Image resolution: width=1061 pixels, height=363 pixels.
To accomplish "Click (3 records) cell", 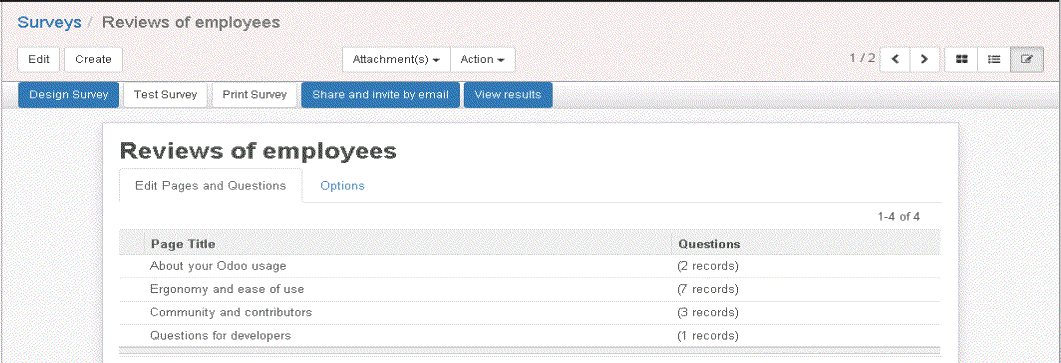I will [x=708, y=312].
